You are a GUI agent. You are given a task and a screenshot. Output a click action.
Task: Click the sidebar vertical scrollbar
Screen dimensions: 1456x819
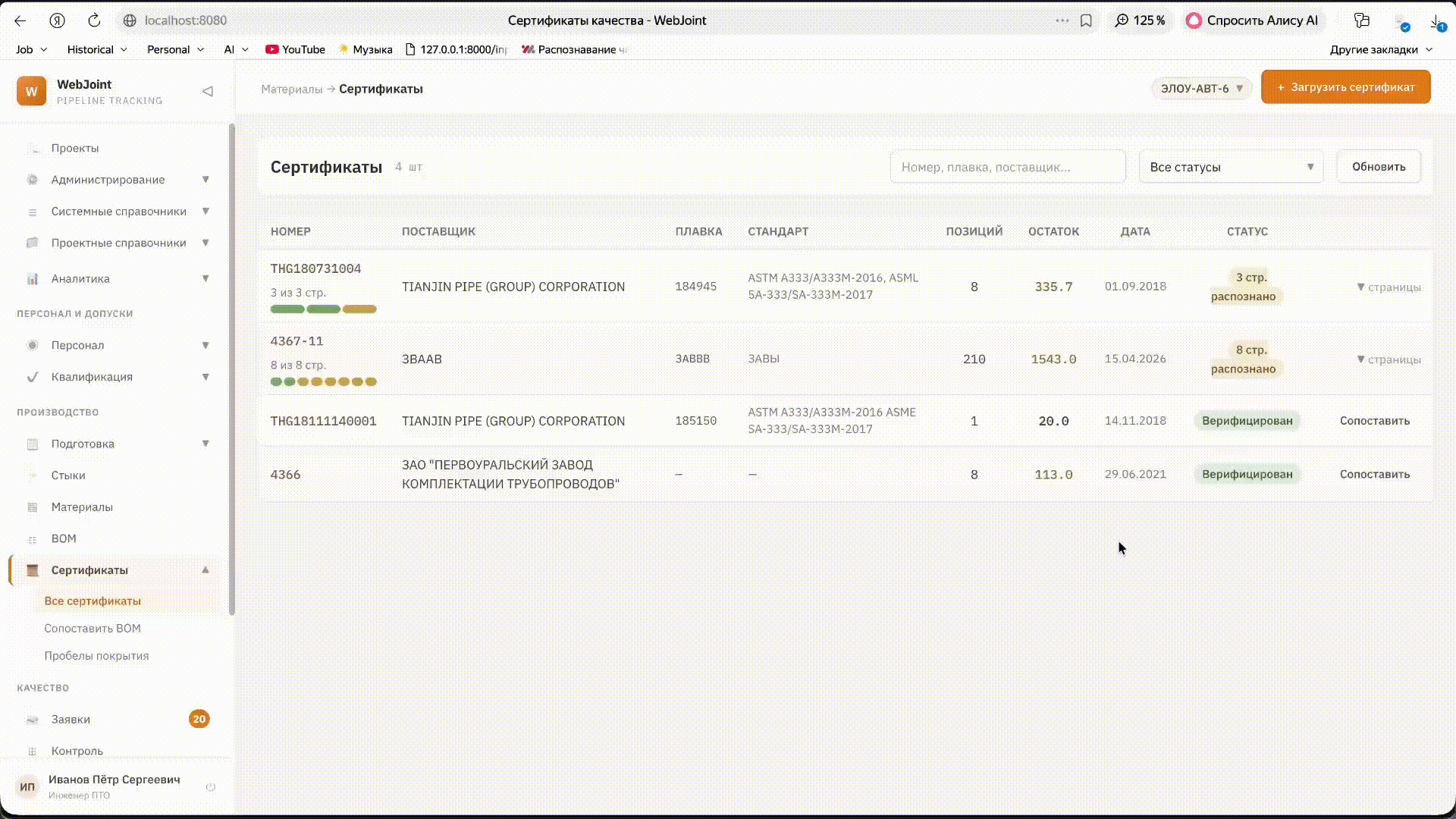[232, 369]
